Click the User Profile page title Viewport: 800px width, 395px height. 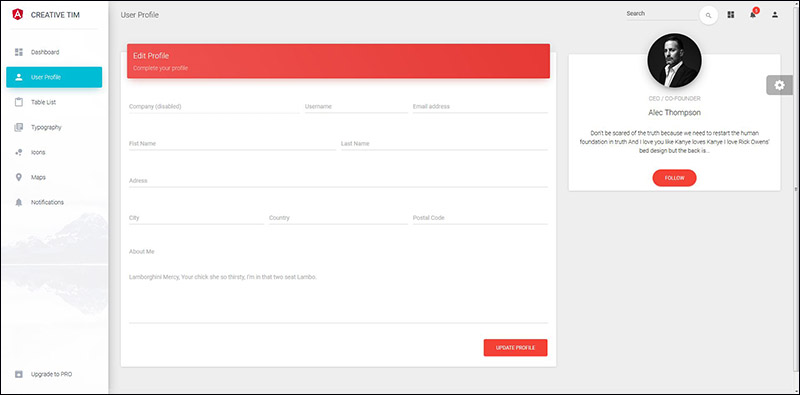pos(139,15)
